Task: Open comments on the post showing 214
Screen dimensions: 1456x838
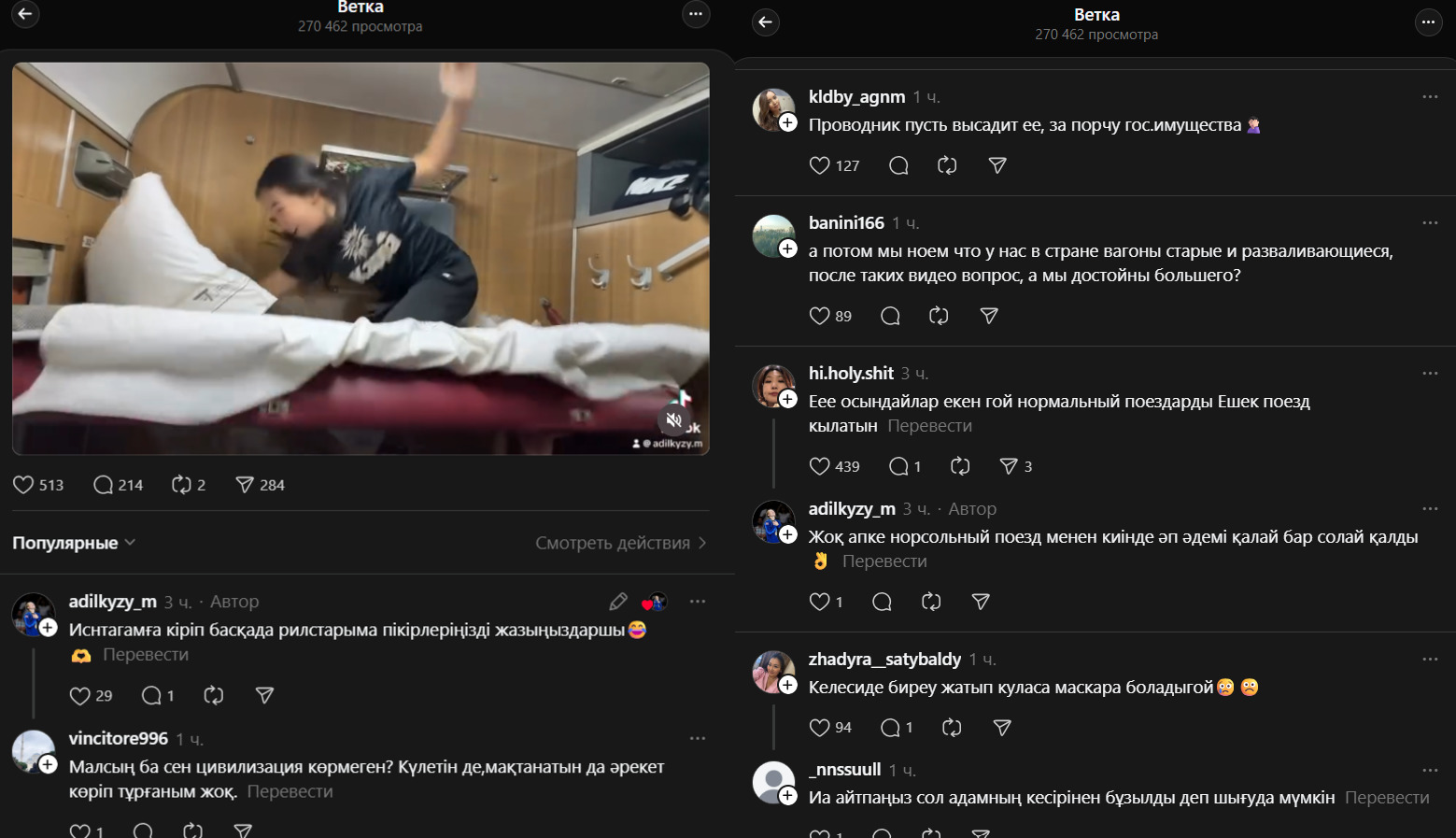Action: (x=104, y=485)
